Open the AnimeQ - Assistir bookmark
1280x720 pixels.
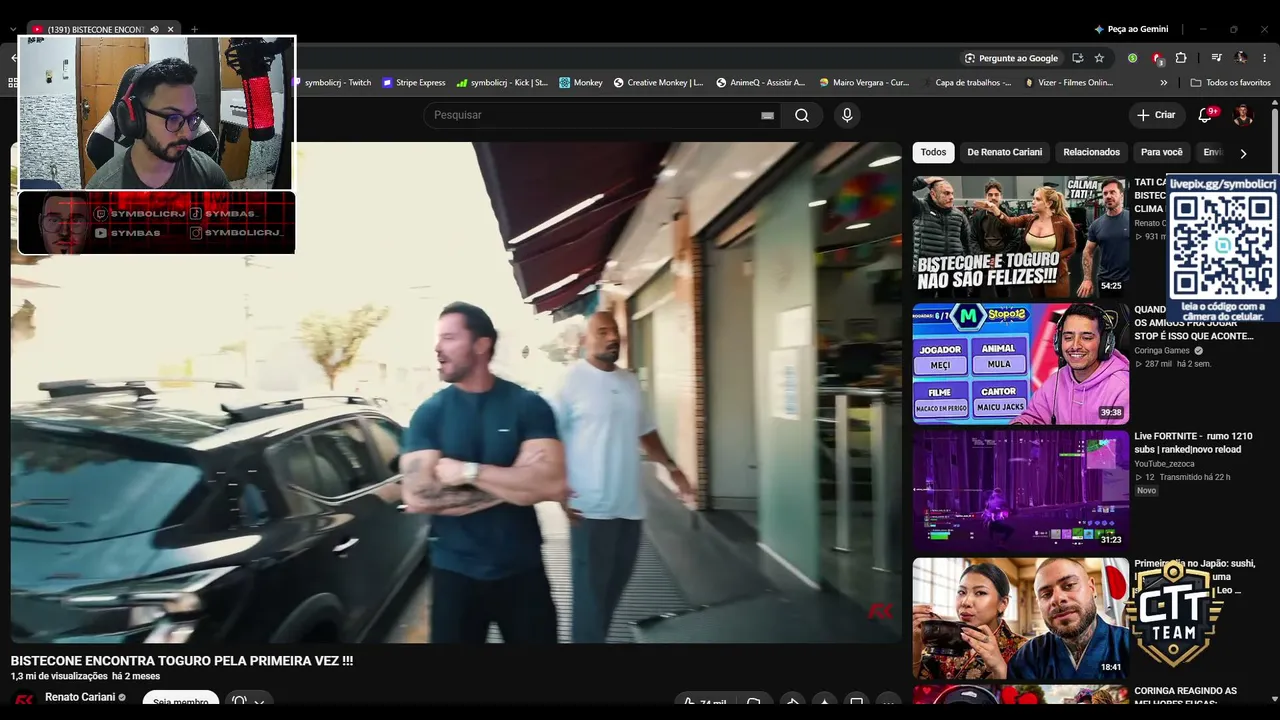coord(760,83)
